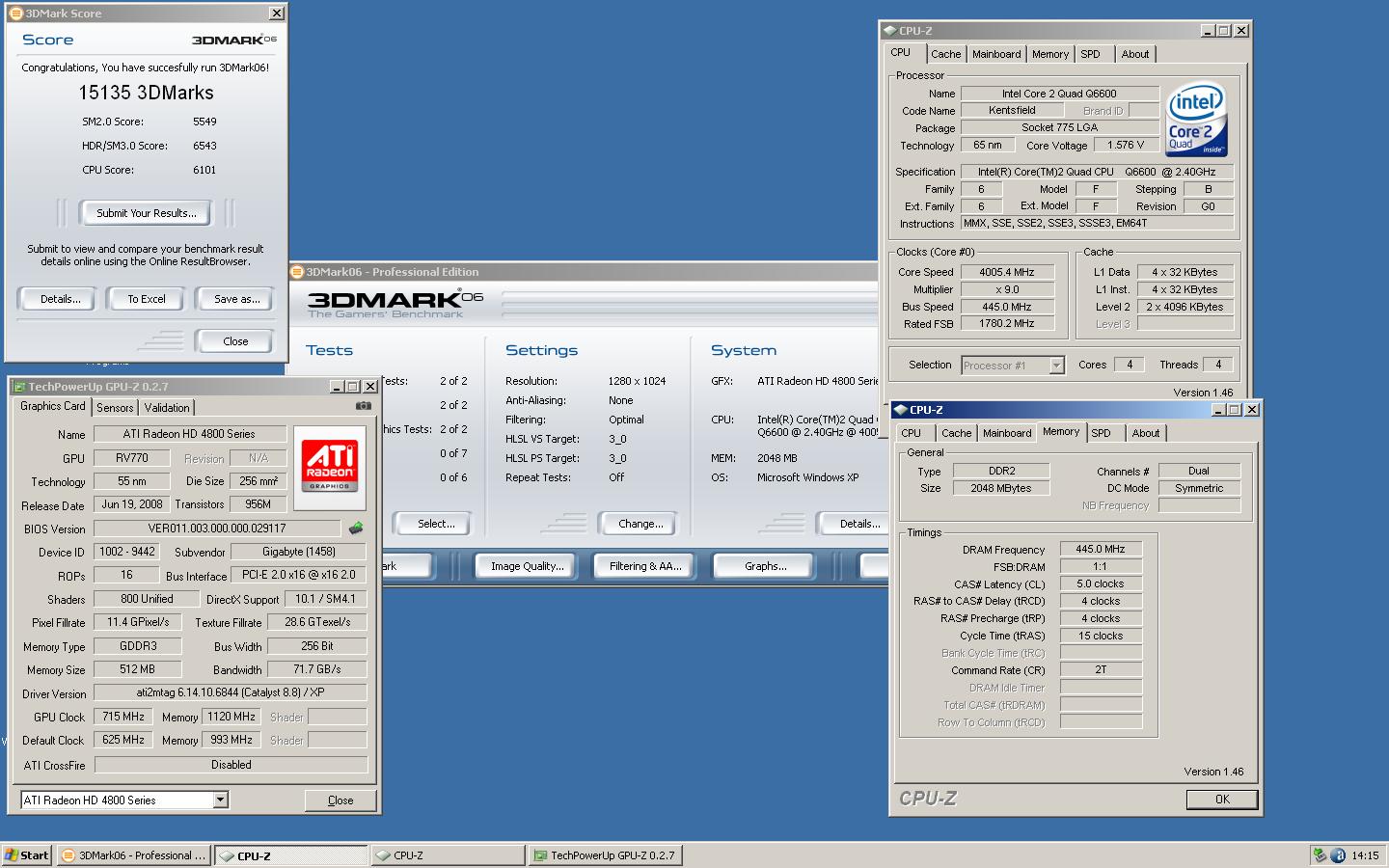
Task: Open 3DMark06 Professional taskbar item
Action: (134, 855)
